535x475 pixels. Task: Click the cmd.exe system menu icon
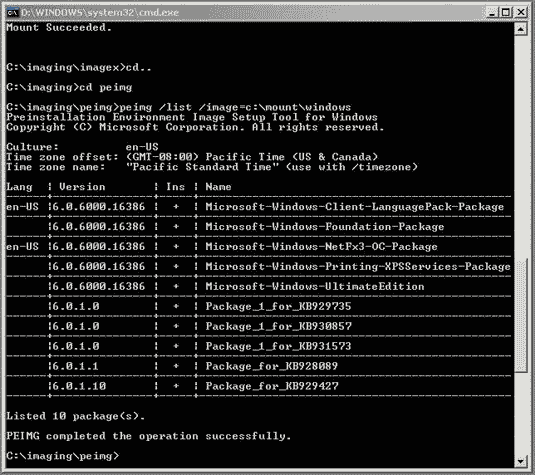tap(12, 13)
